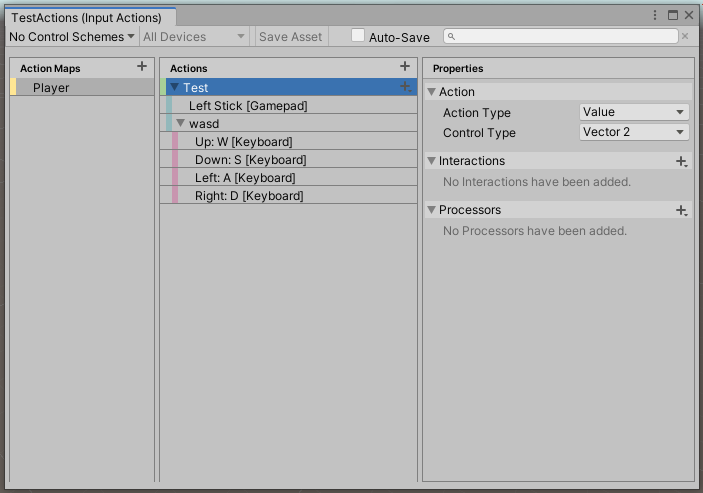Add an interaction using the plus icon
Image resolution: width=703 pixels, height=493 pixels.
pos(681,161)
